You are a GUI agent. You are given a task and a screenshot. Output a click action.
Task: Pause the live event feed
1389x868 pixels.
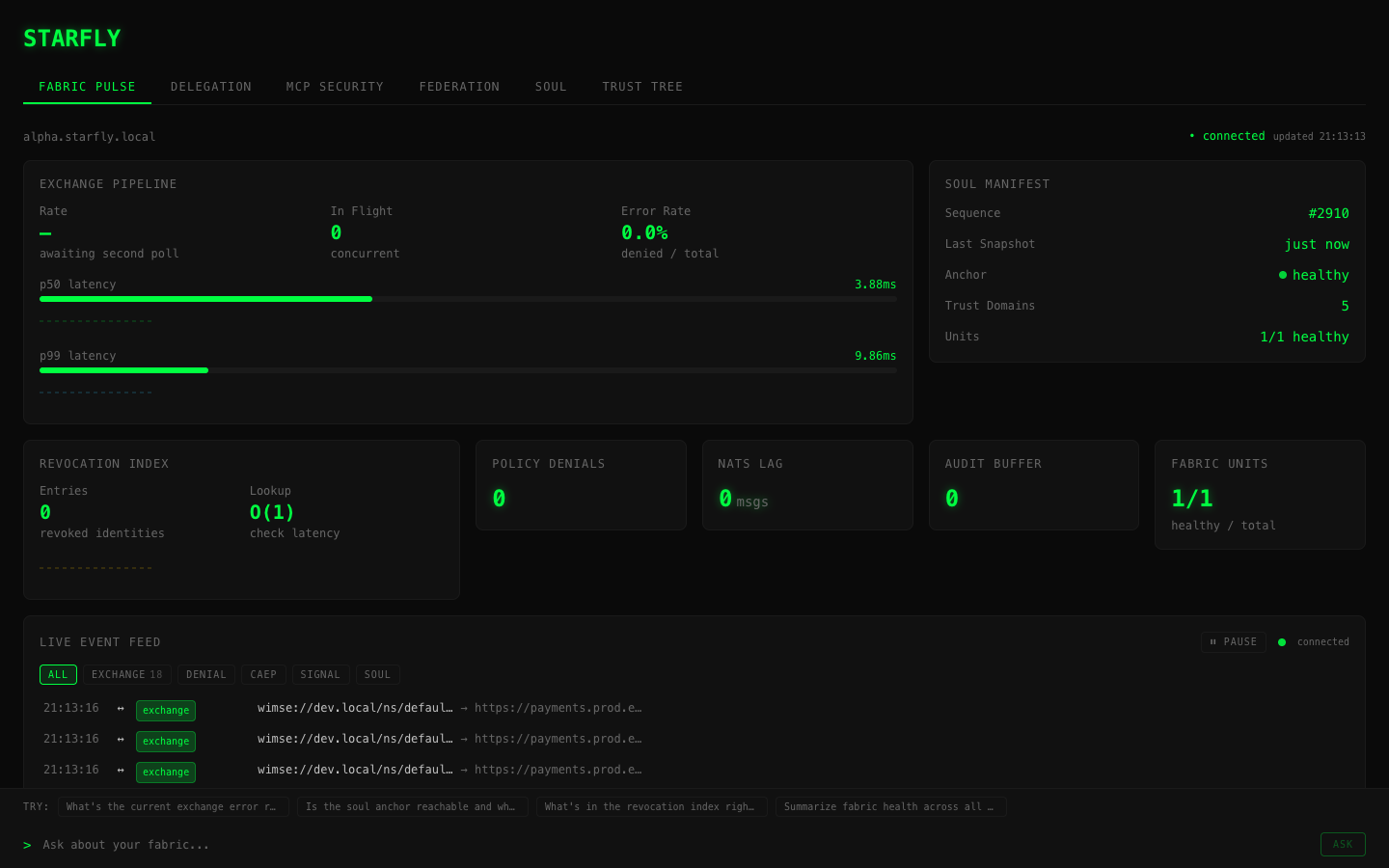pyautogui.click(x=1234, y=642)
